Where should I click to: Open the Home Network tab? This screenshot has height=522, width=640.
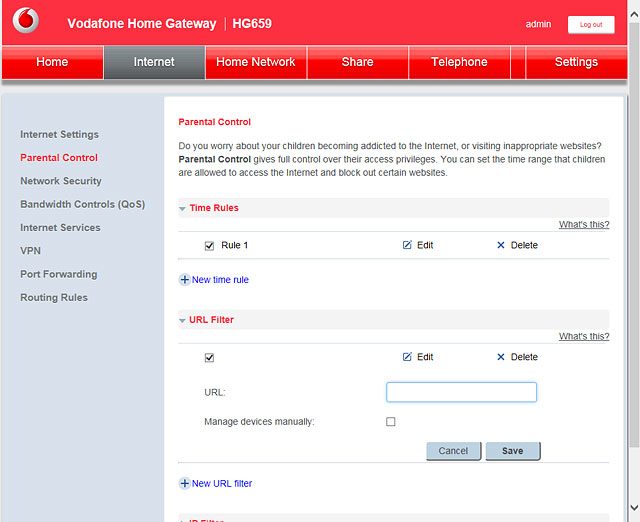tap(256, 62)
